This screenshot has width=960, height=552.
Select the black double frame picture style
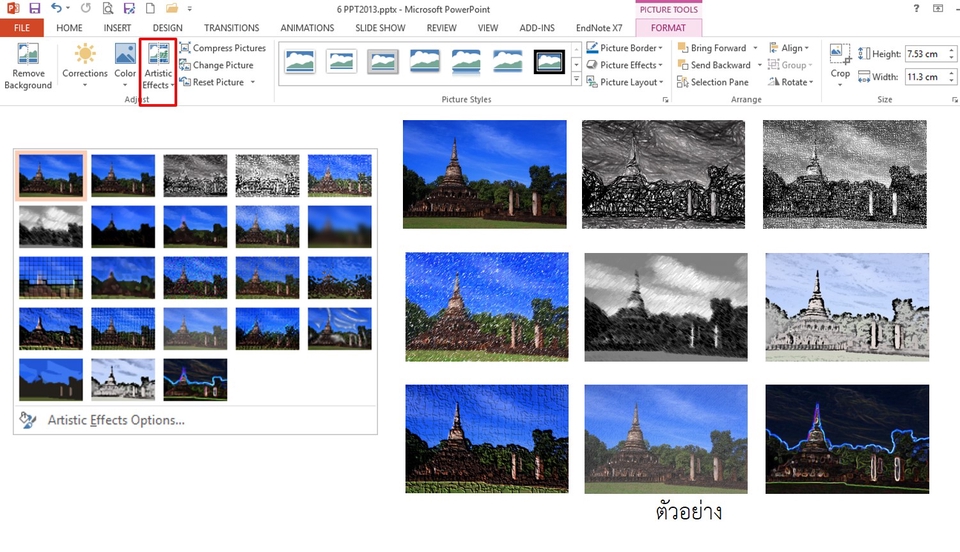pos(549,61)
